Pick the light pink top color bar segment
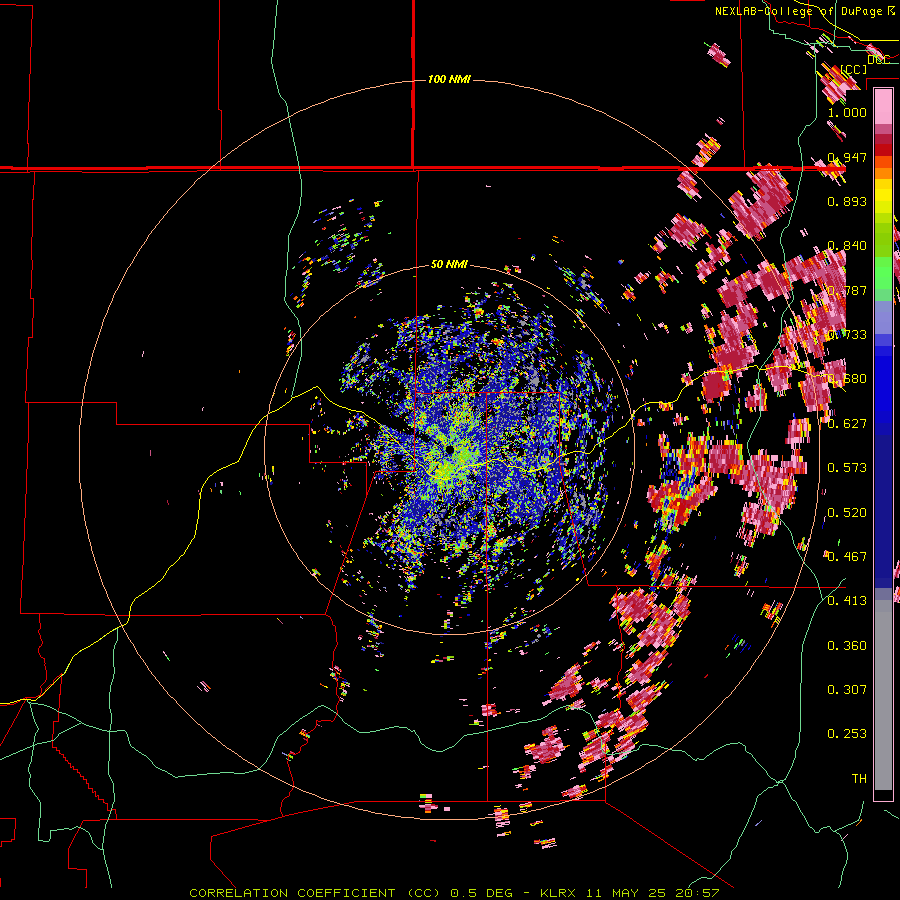The height and width of the screenshot is (900, 900). (x=883, y=106)
